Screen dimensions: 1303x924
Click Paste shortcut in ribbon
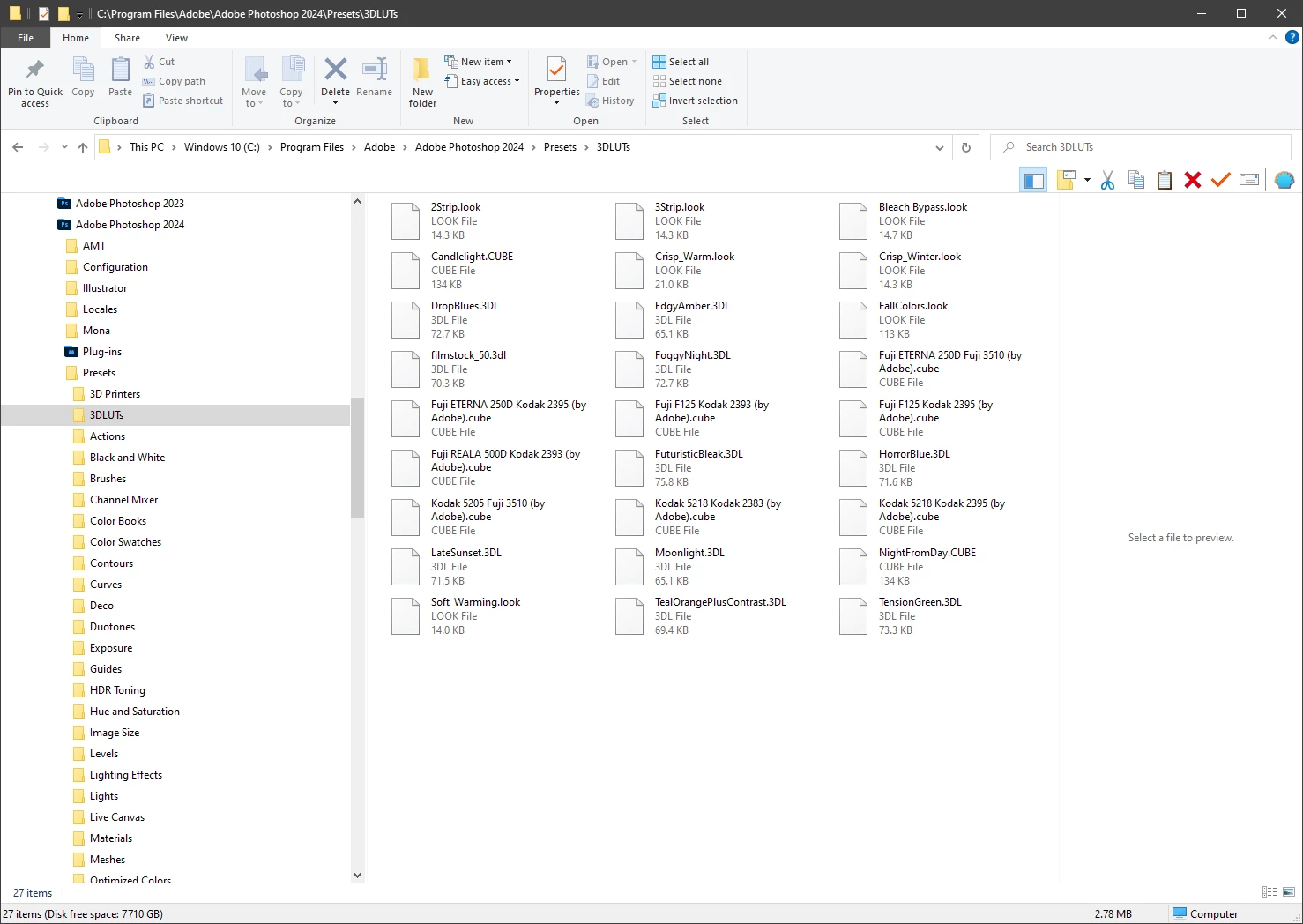pyautogui.click(x=183, y=101)
